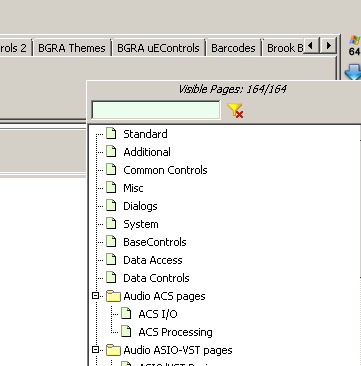361x366 pixels.
Task: Click the ACS Processing page icon
Action: pos(126,332)
